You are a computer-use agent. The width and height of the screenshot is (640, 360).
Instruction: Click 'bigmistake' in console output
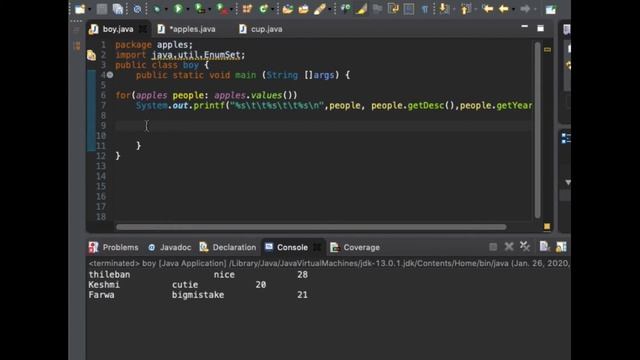pyautogui.click(x=198, y=295)
